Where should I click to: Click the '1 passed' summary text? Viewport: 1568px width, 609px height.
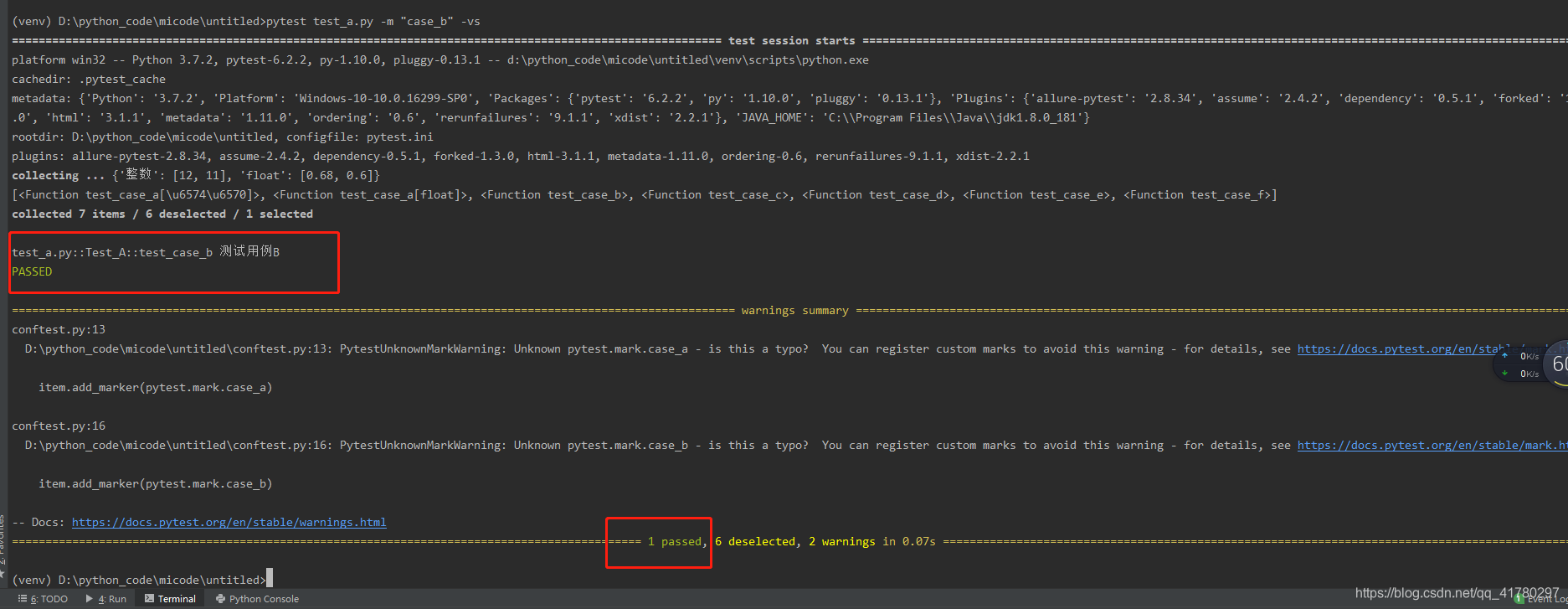pos(675,541)
